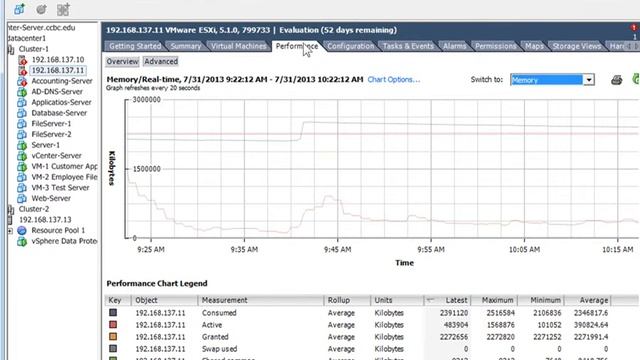Click the second gray round toolbar icon
Image resolution: width=640 pixels, height=360 pixels.
point(41,9)
